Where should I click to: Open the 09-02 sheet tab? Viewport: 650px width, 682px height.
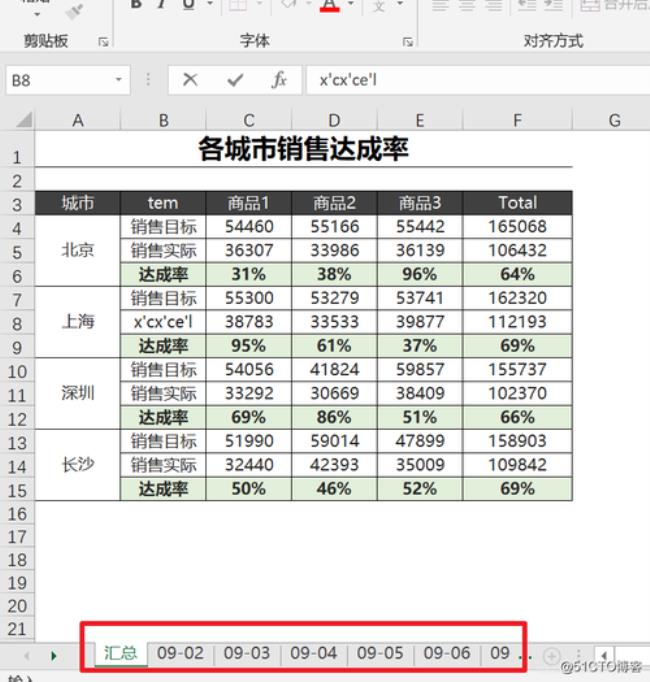[x=180, y=653]
